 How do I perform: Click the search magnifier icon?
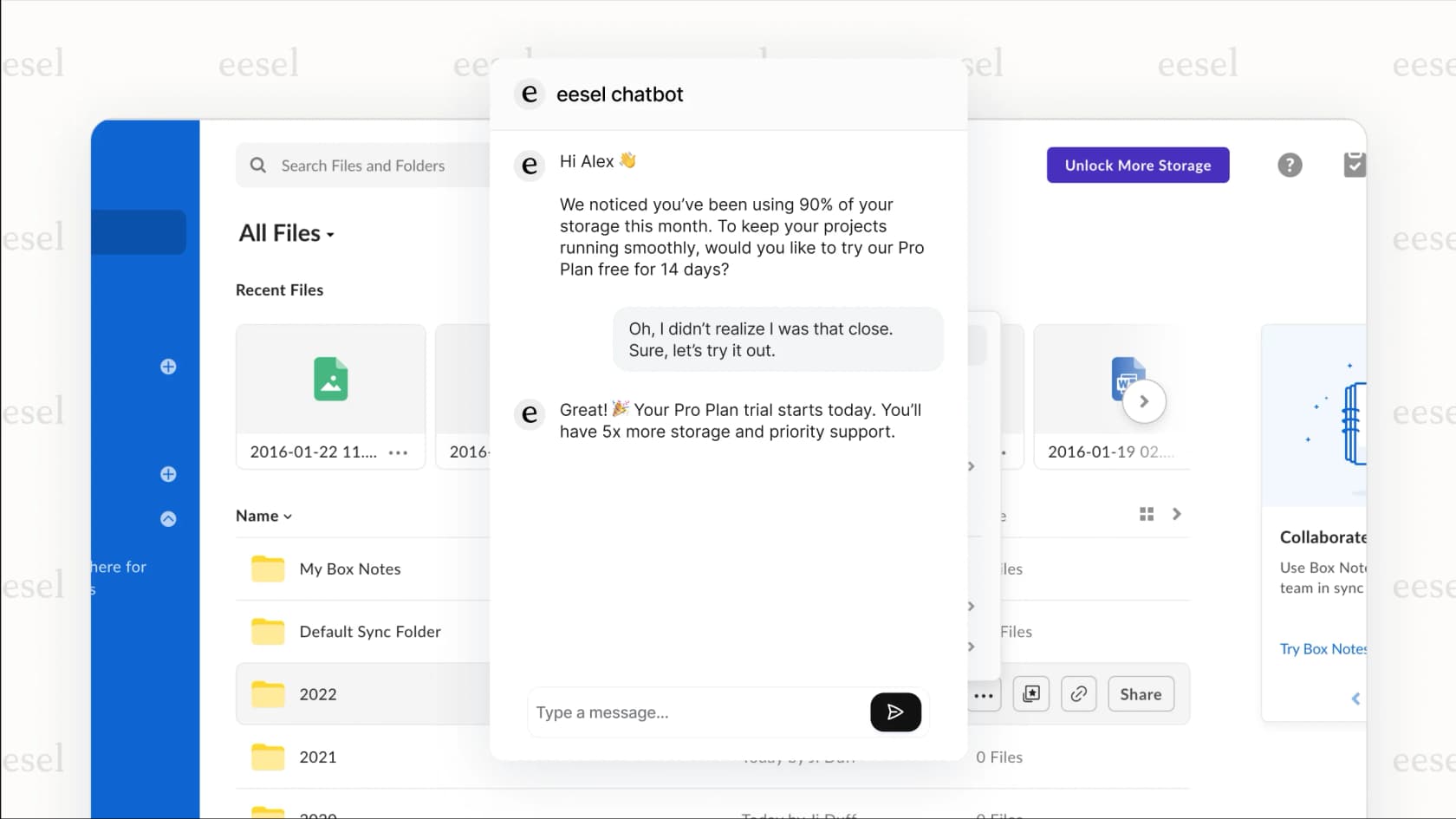(258, 165)
